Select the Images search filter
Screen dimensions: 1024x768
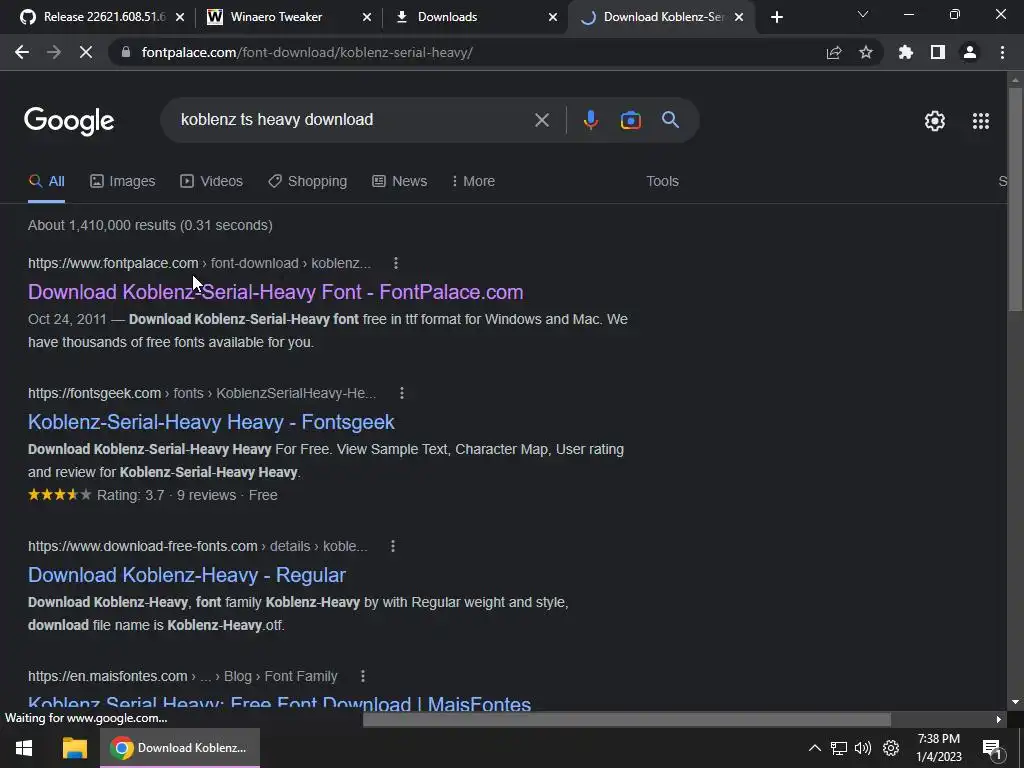point(122,181)
